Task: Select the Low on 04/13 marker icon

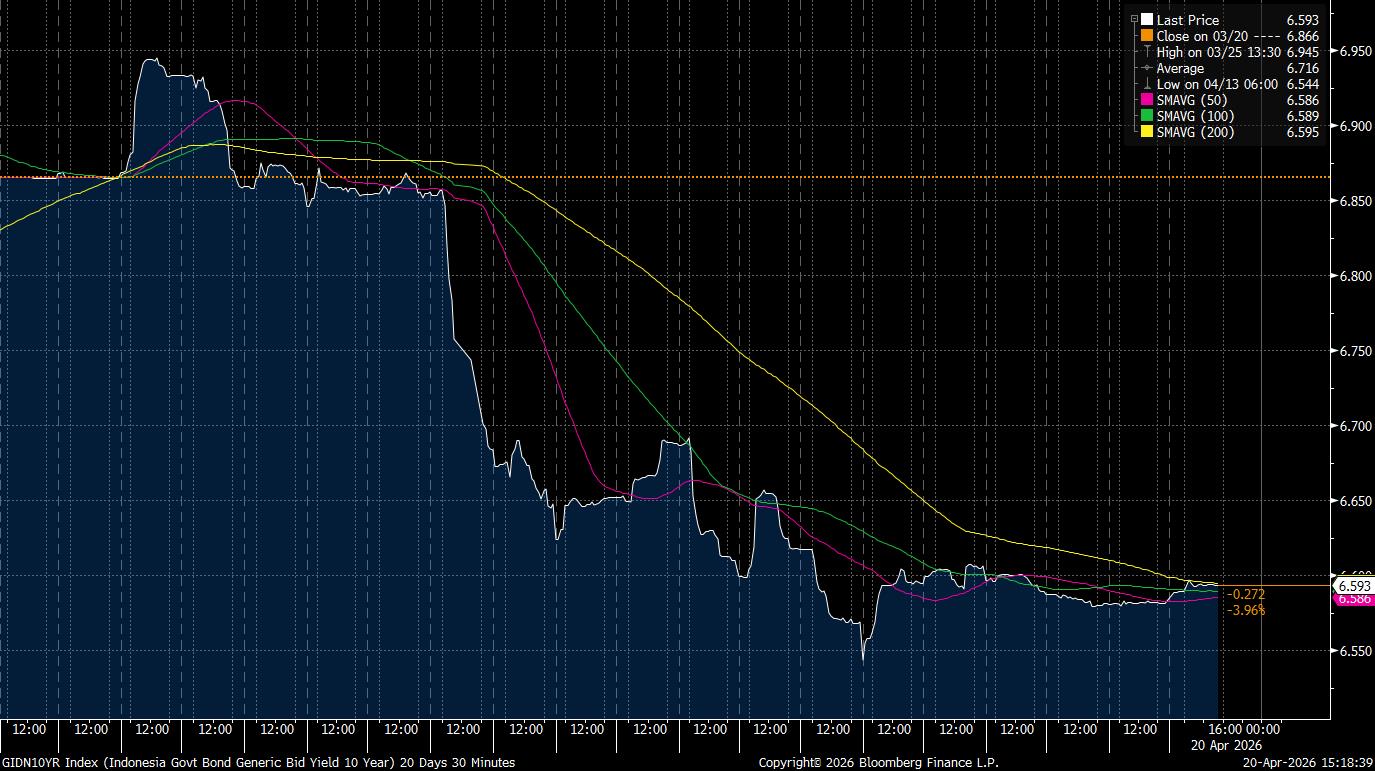Action: coord(1147,84)
